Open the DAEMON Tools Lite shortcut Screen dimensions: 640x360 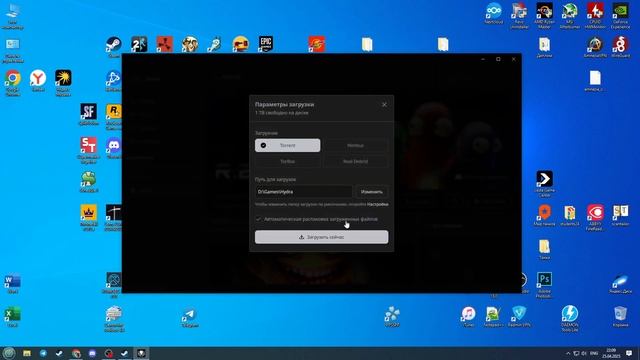(x=570, y=318)
